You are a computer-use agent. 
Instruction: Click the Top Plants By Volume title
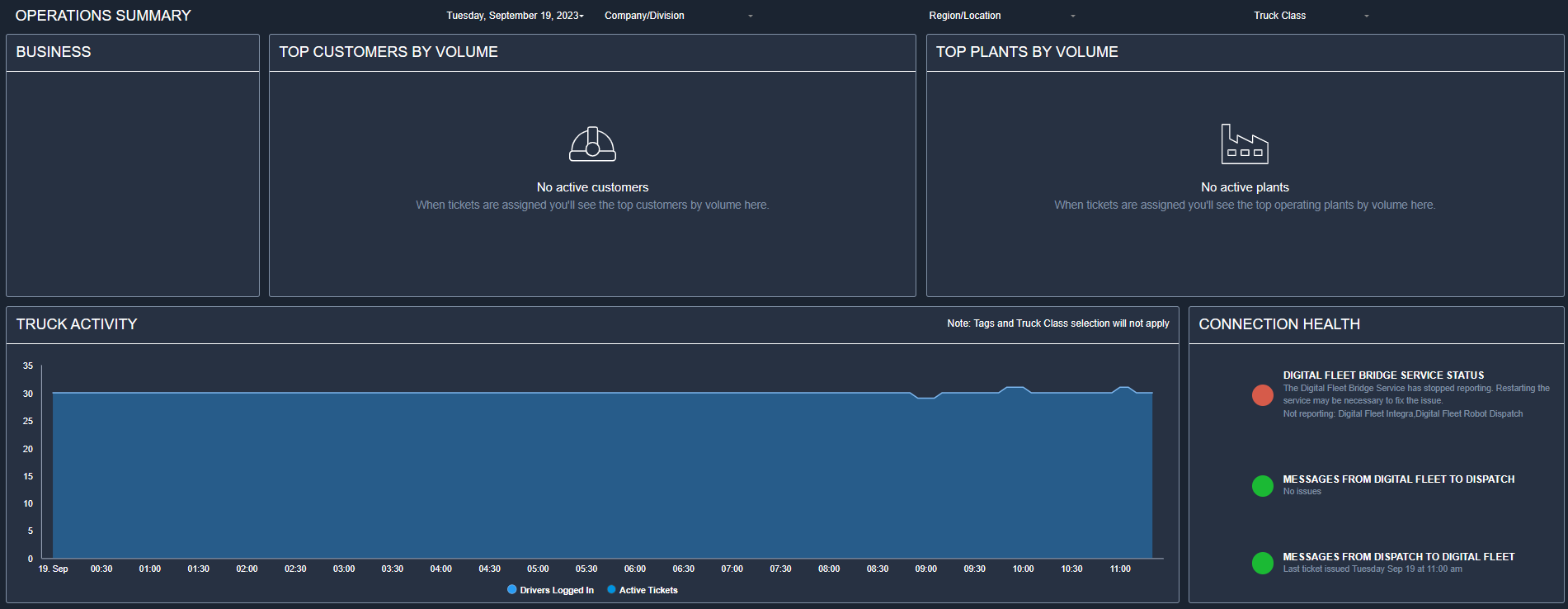coord(1027,52)
